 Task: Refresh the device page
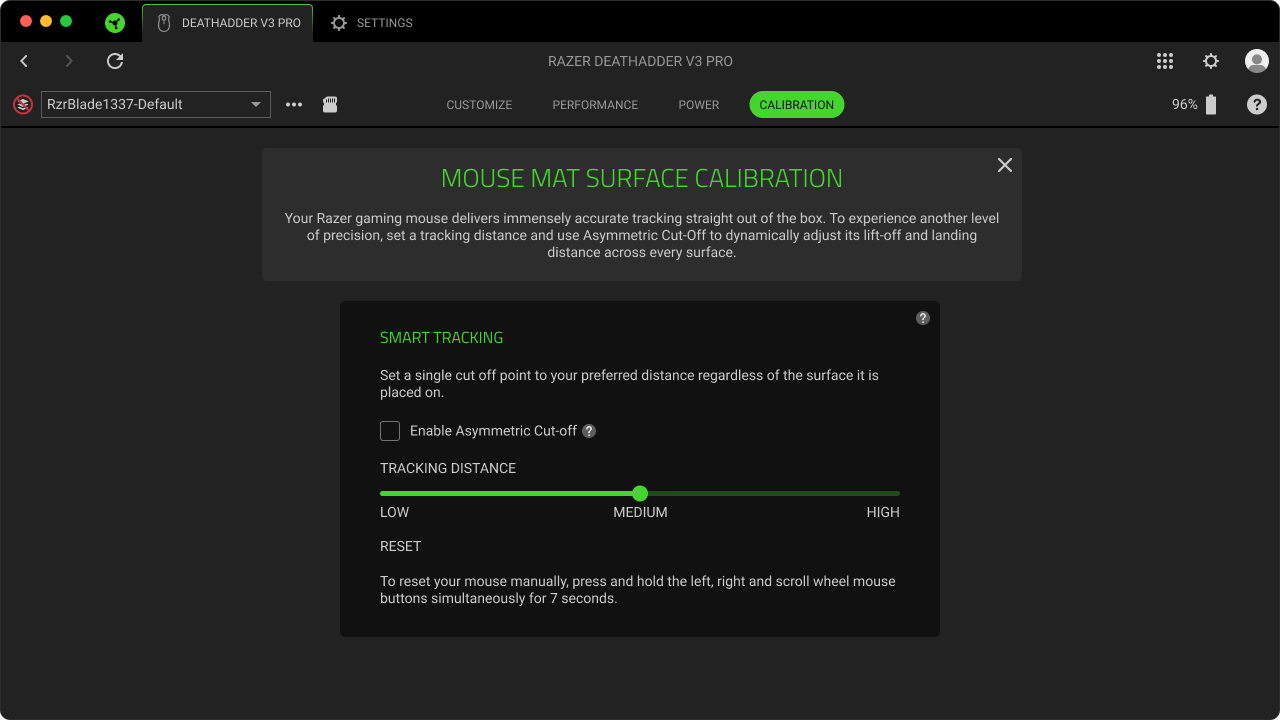coord(115,61)
